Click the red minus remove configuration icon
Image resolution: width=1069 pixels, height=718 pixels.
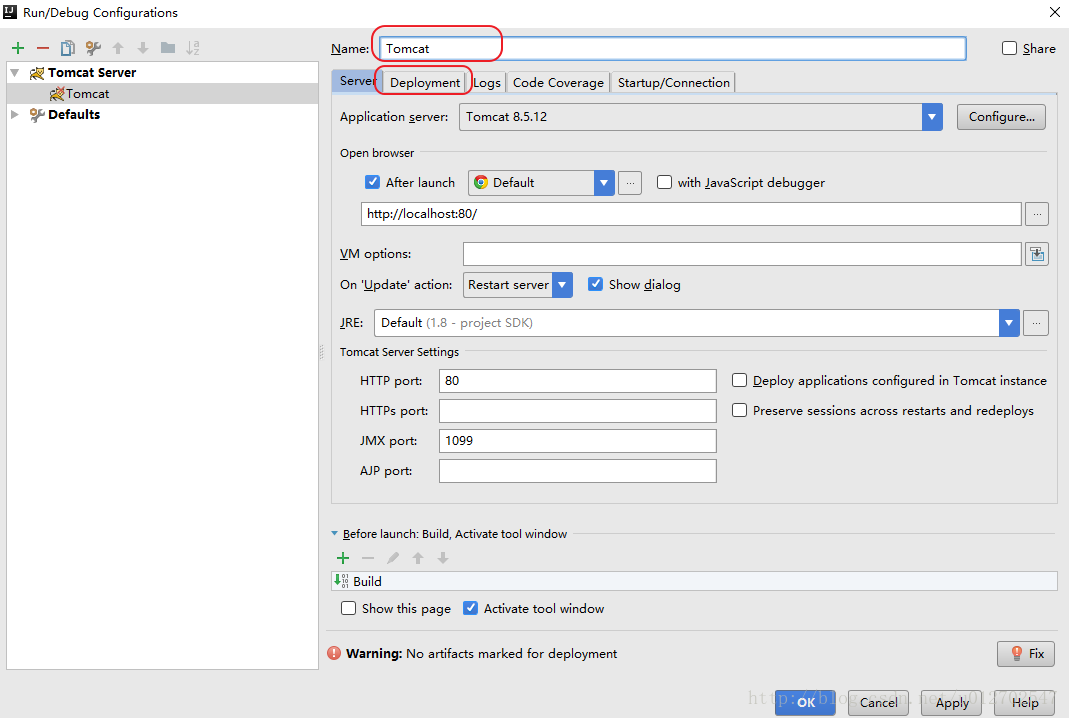tap(42, 48)
